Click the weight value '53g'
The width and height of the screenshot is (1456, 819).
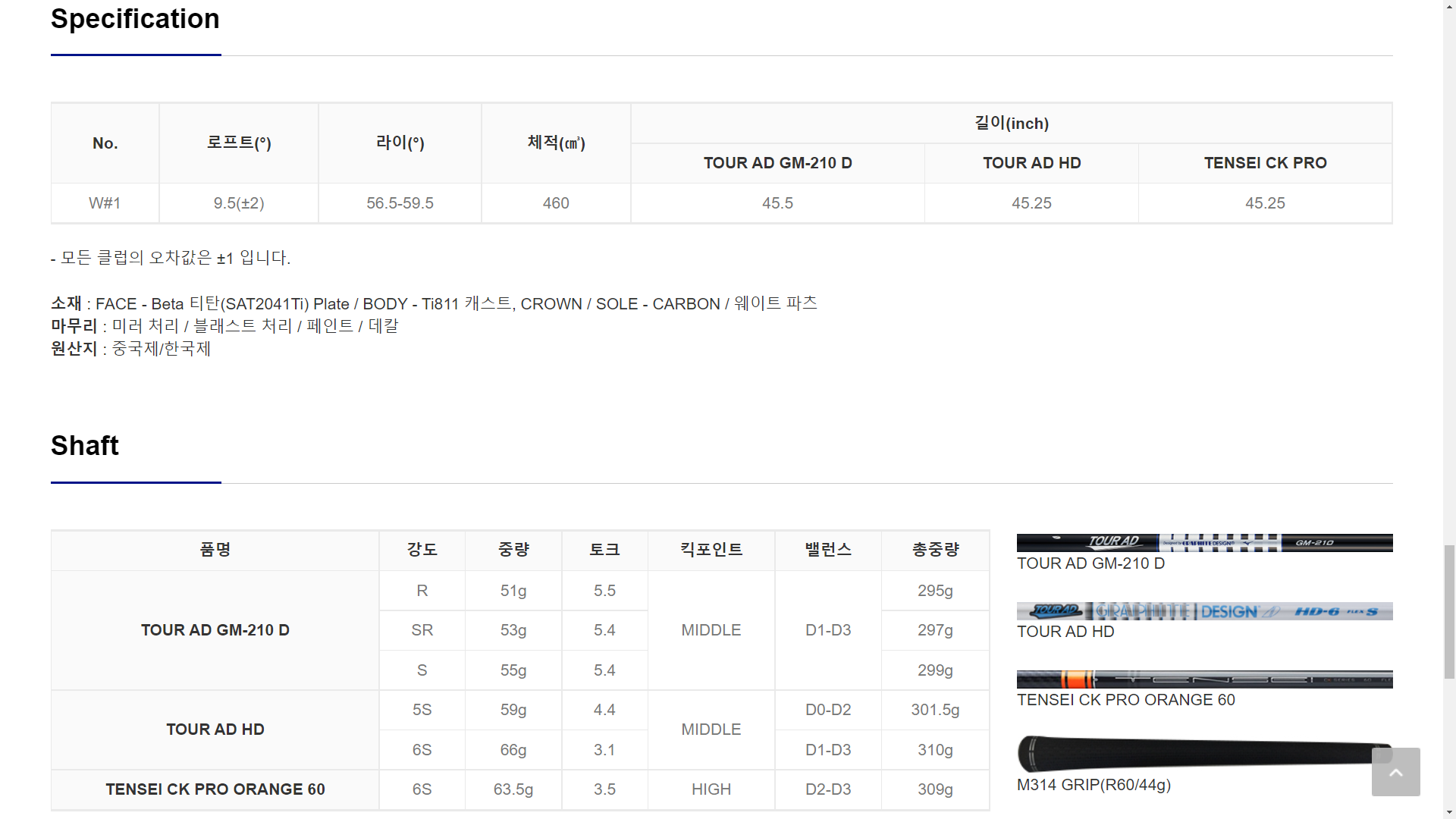point(513,630)
